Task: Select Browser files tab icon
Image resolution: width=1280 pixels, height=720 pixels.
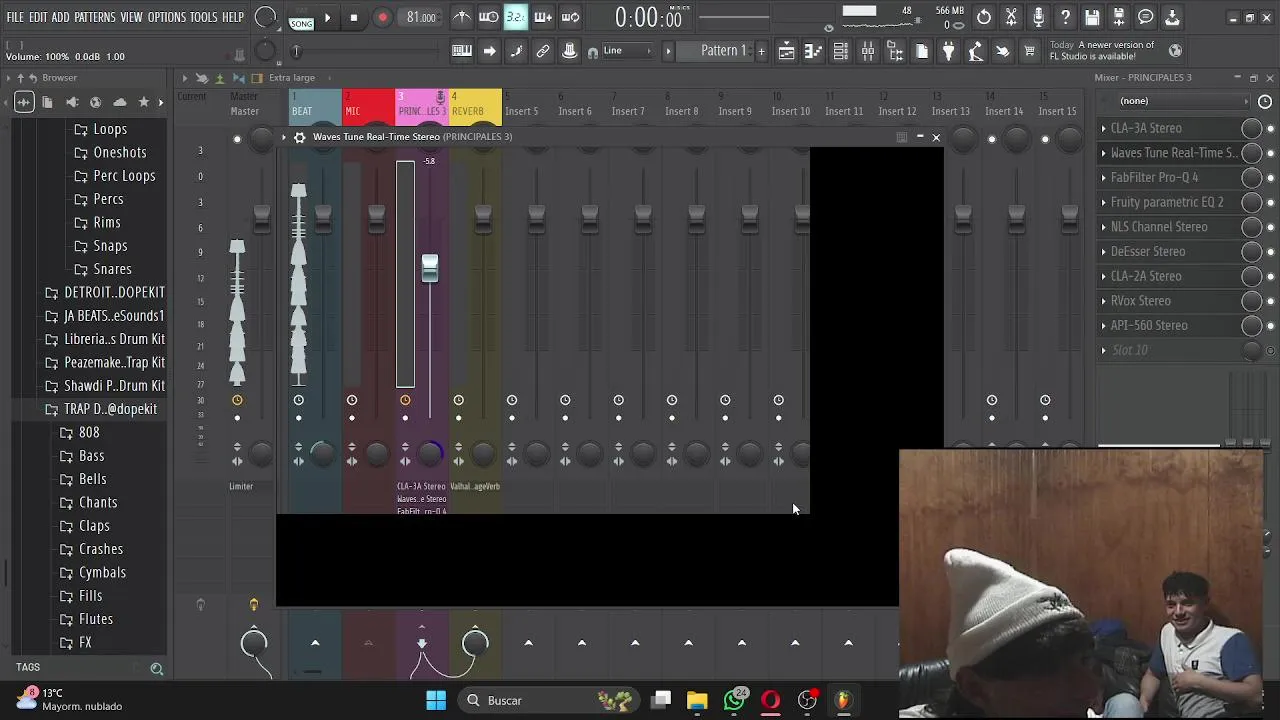Action: click(47, 101)
